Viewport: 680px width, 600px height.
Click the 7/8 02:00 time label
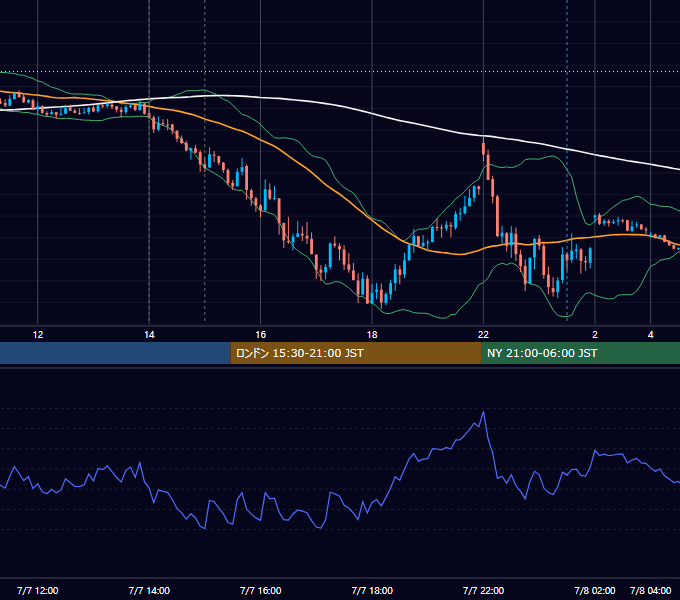[595, 590]
